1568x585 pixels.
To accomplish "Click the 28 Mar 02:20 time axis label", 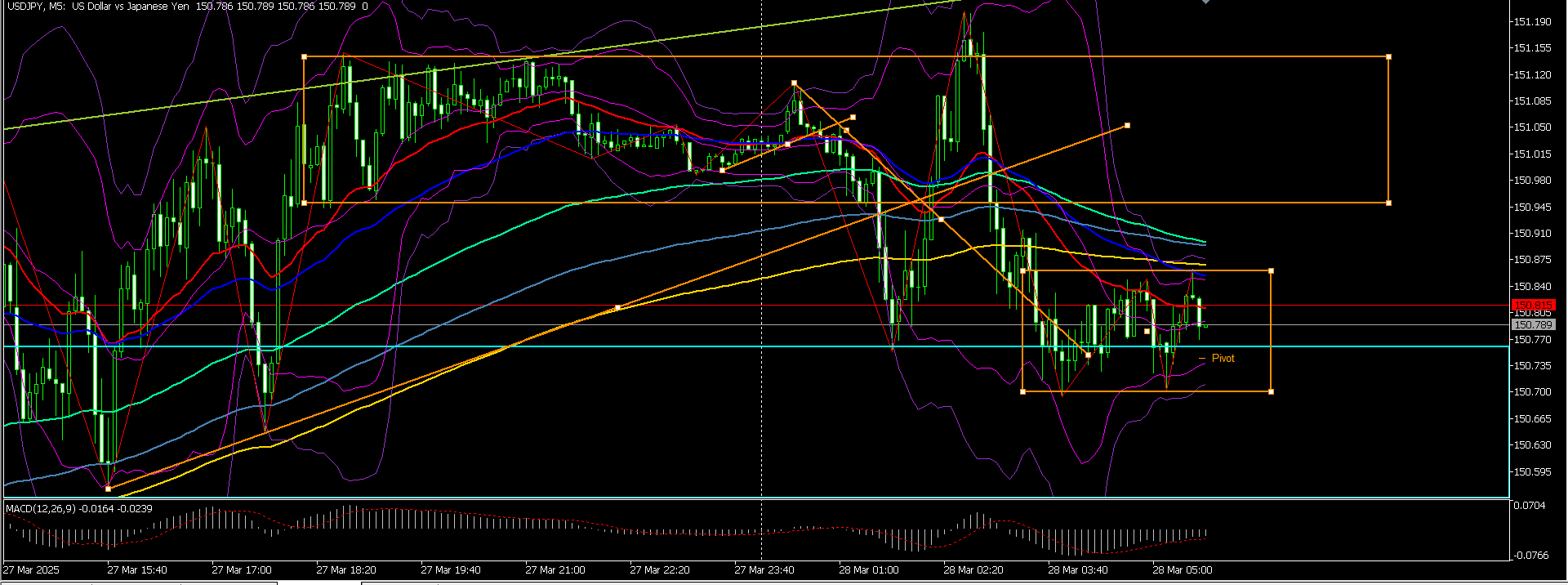I will 973,570.
